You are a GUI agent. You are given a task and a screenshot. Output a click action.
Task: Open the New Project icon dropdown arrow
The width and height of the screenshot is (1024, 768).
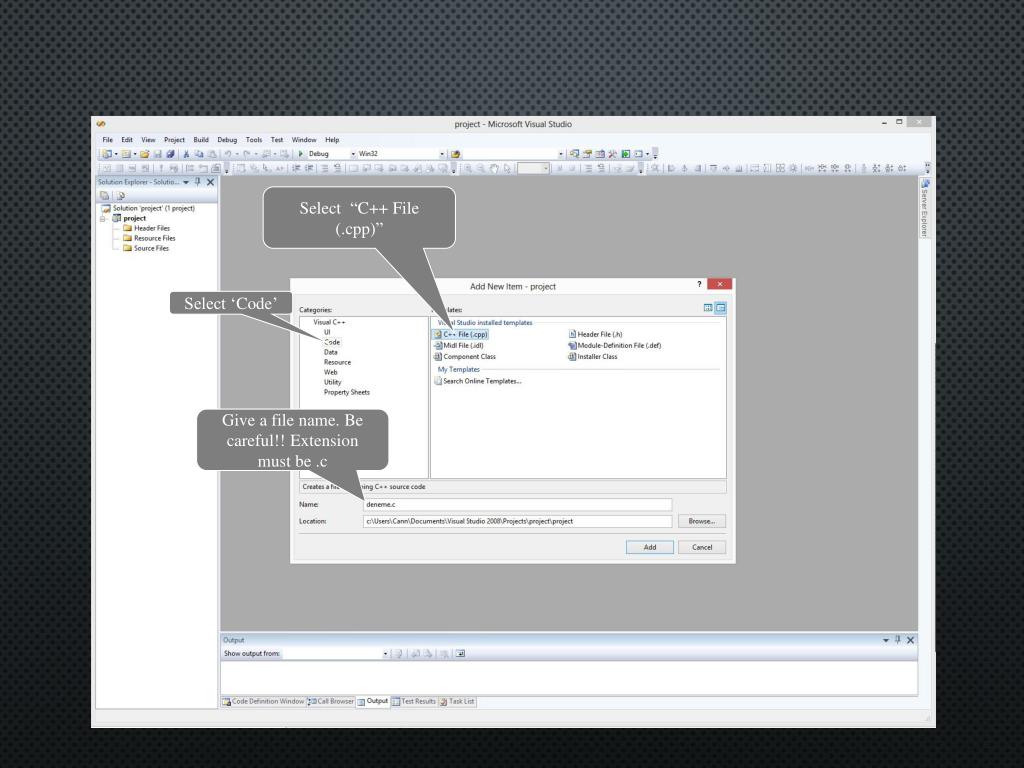point(116,154)
